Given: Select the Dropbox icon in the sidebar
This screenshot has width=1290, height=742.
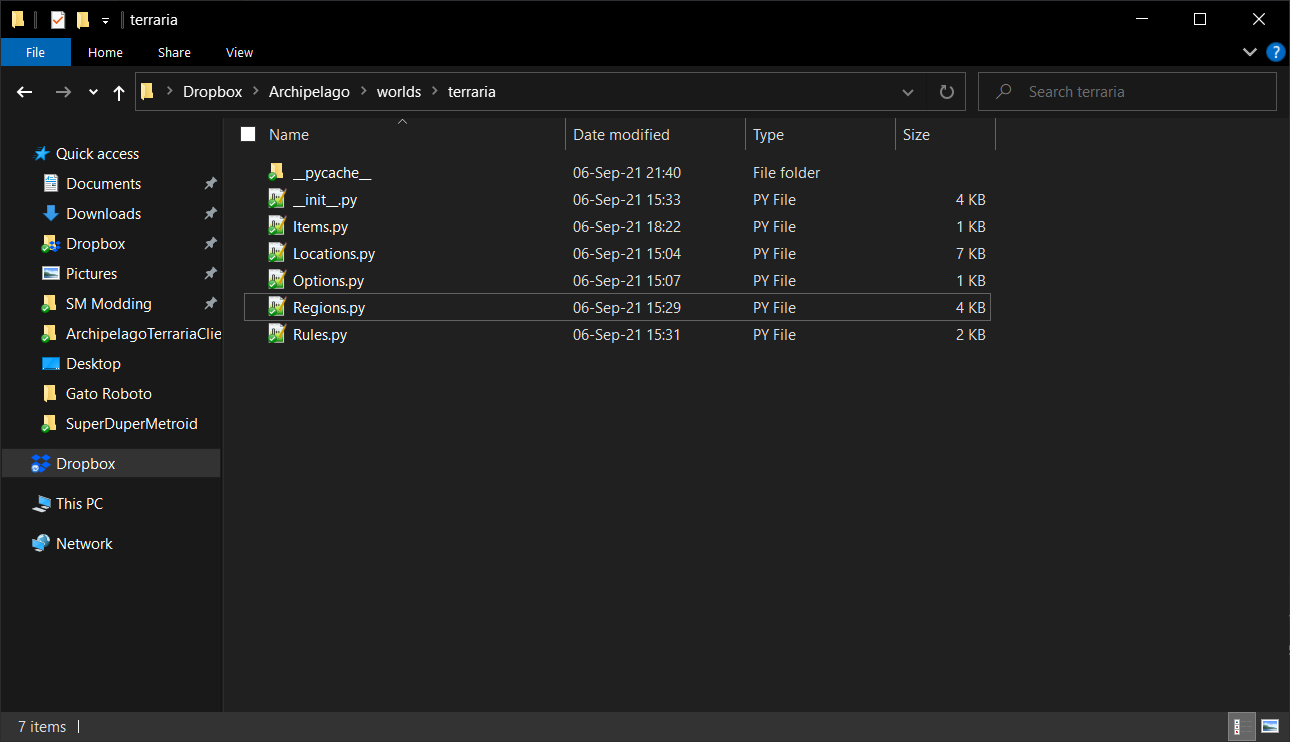Looking at the screenshot, I should point(40,463).
